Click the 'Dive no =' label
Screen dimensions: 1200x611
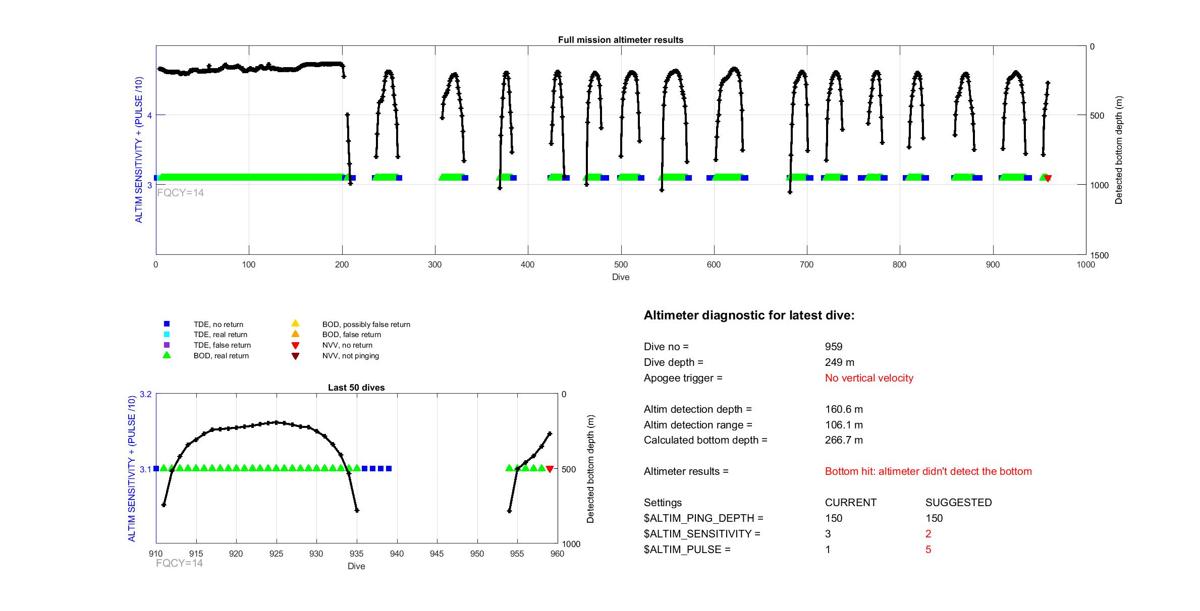(667, 346)
